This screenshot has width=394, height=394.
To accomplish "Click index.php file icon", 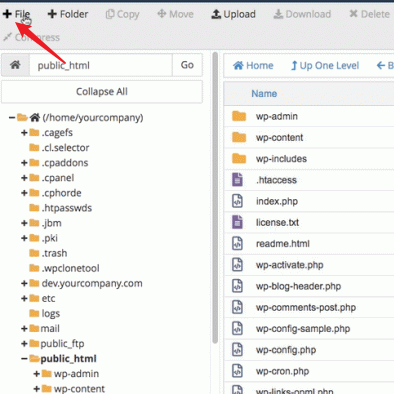I will point(237,201).
